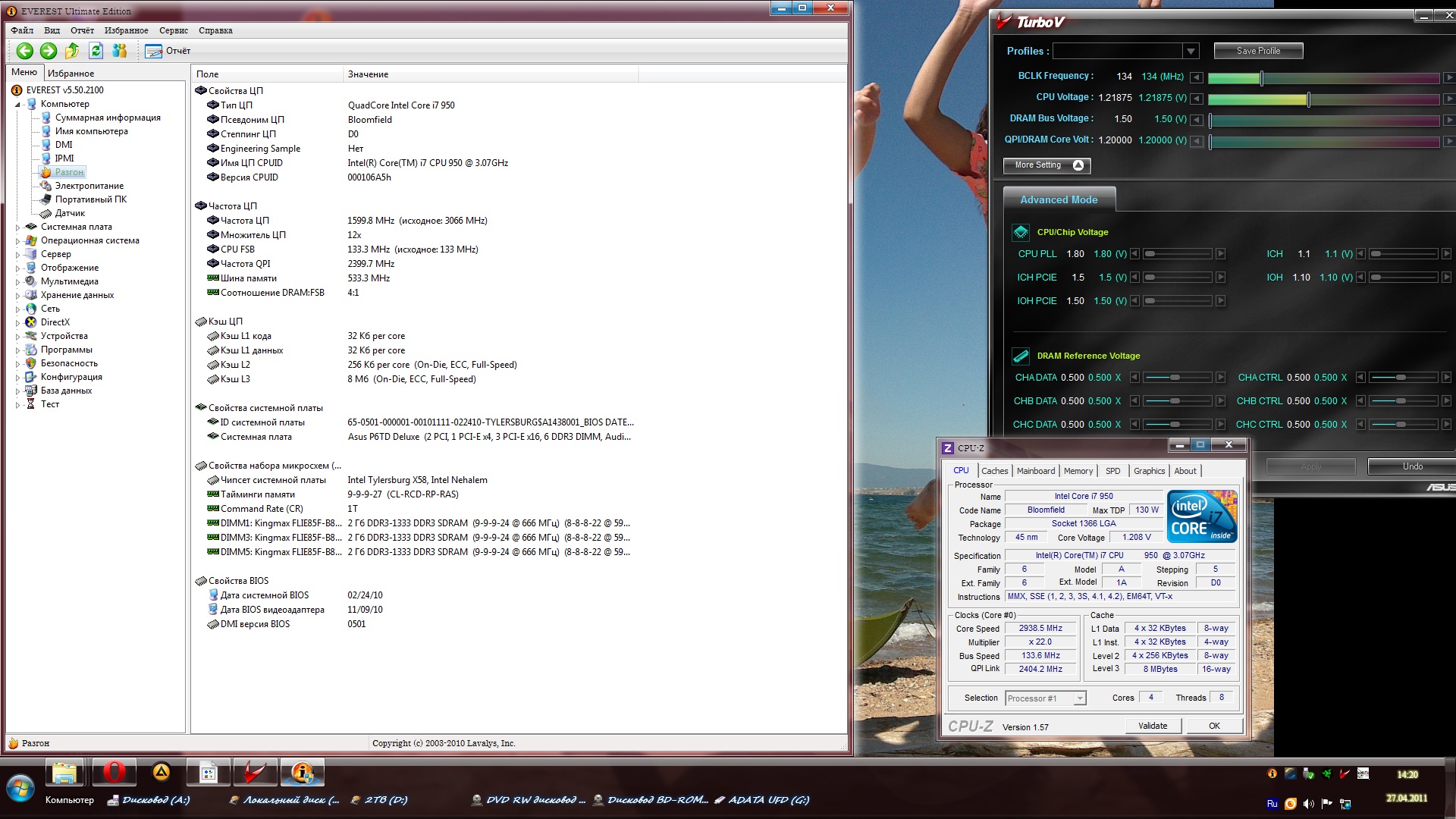Image resolution: width=1456 pixels, height=819 pixels.
Task: Click the CPU/Chip Voltage section icon
Action: (x=1021, y=232)
